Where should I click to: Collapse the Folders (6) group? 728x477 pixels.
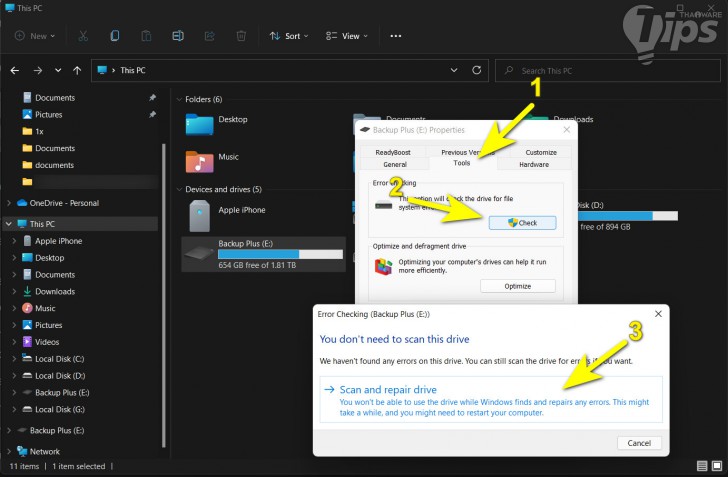[x=179, y=99]
